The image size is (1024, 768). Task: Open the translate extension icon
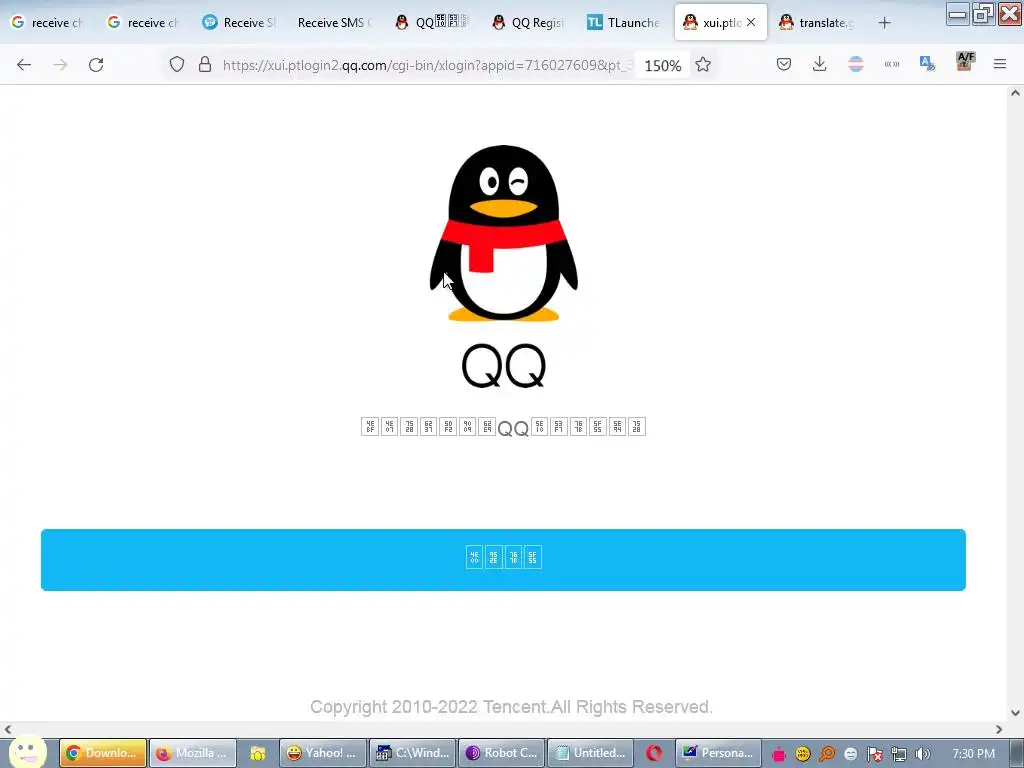(927, 63)
